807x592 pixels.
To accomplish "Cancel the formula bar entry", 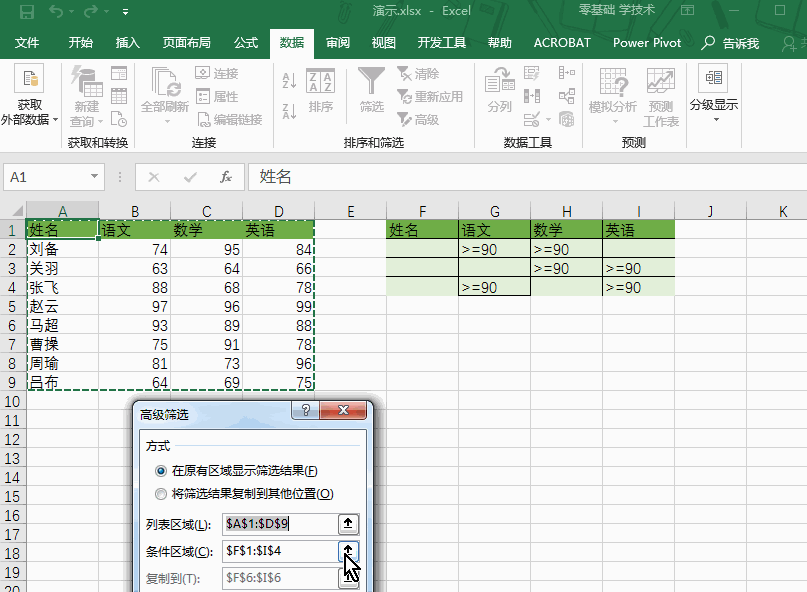I will pyautogui.click(x=153, y=177).
